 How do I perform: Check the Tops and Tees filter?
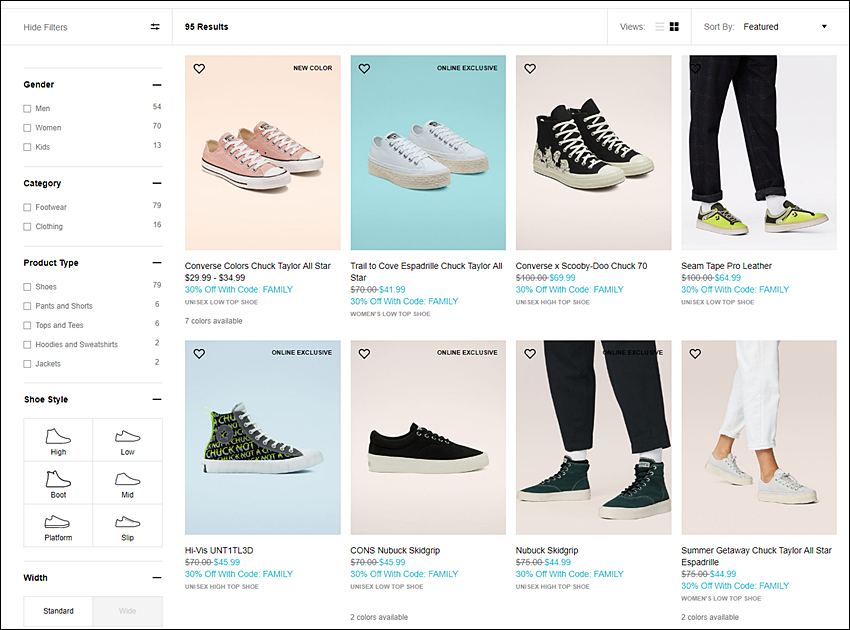(x=27, y=325)
